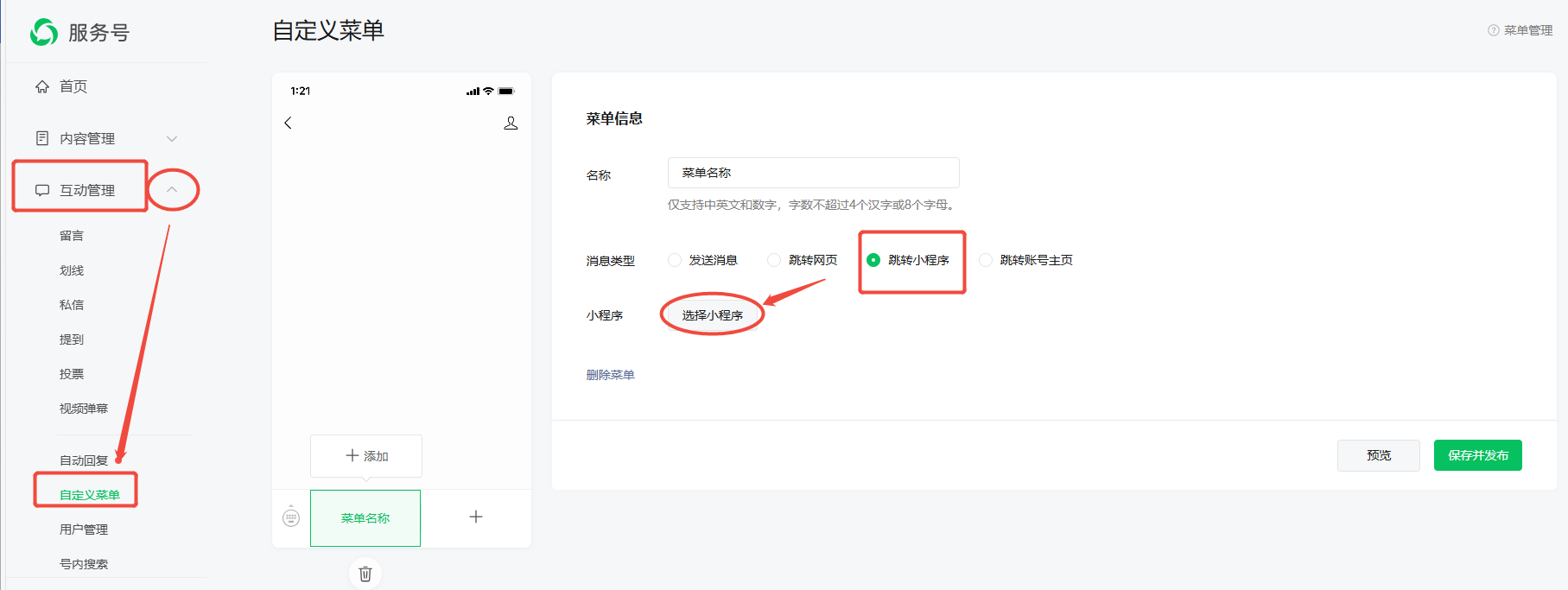Click the green 服务号 logo icon
The height and width of the screenshot is (590, 1568).
pos(44,32)
